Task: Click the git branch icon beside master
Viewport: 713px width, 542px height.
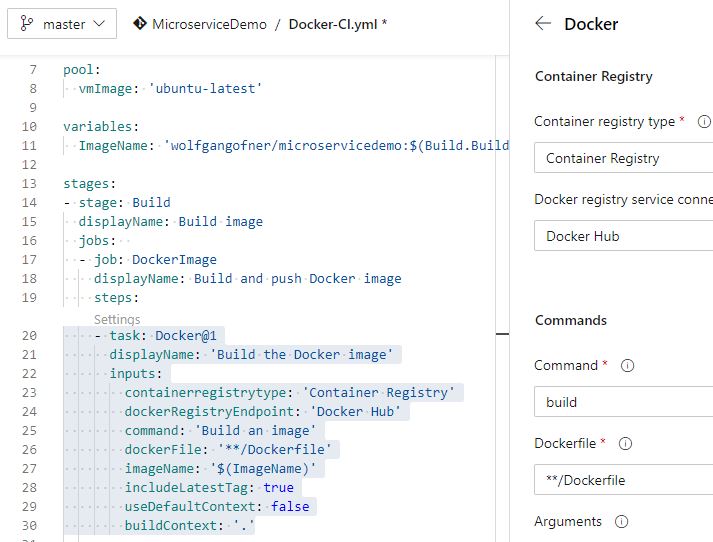Action: point(26,24)
